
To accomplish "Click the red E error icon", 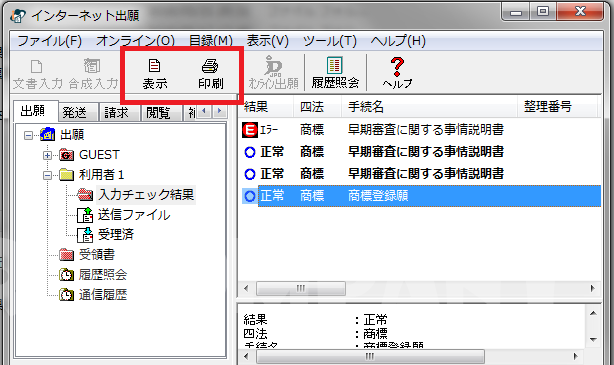I will [x=250, y=130].
